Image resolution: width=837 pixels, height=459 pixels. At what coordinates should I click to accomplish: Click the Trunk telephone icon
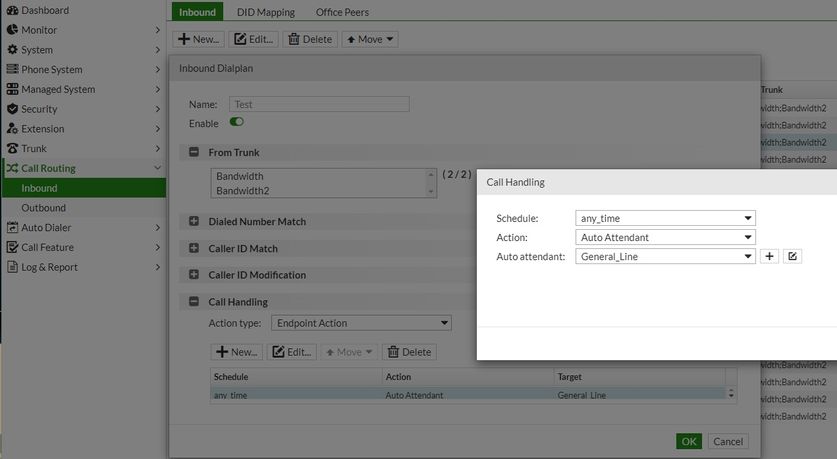(x=12, y=148)
